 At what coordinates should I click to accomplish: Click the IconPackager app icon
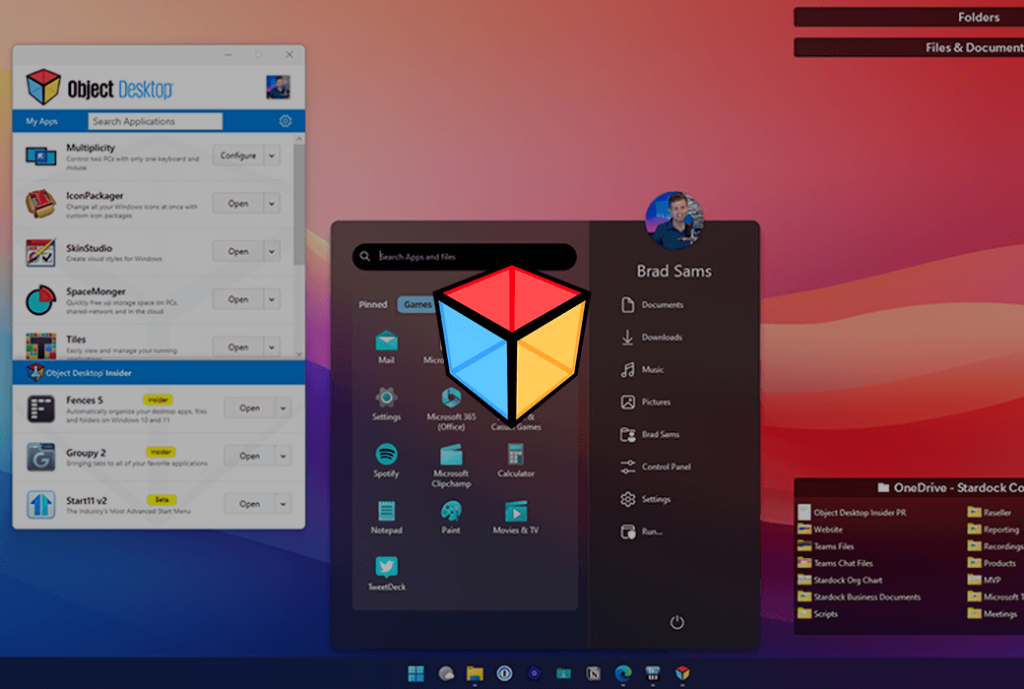tap(40, 203)
